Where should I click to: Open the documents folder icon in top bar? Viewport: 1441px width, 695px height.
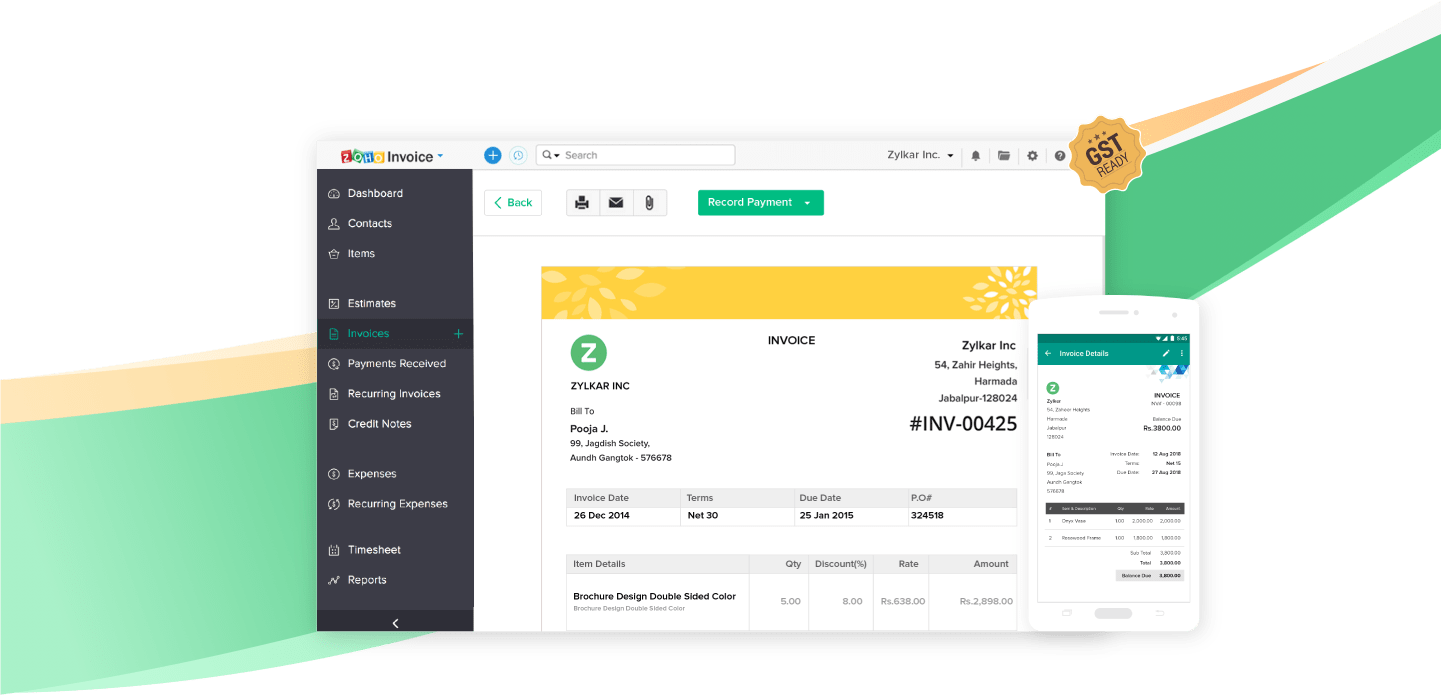pos(1004,156)
